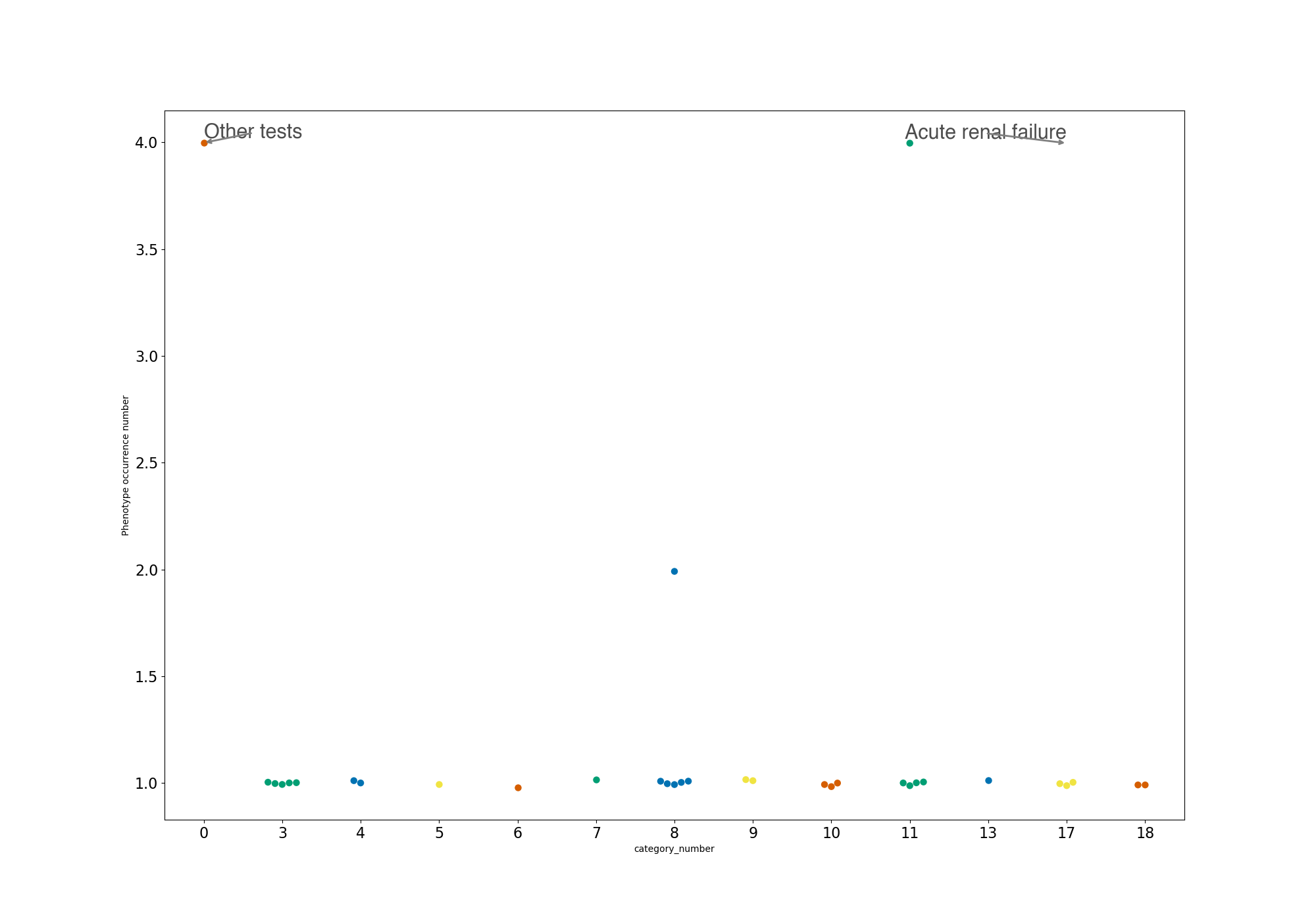1316x921 pixels.
Task: Click y-axis tick label '1.5'
Action: pos(146,676)
